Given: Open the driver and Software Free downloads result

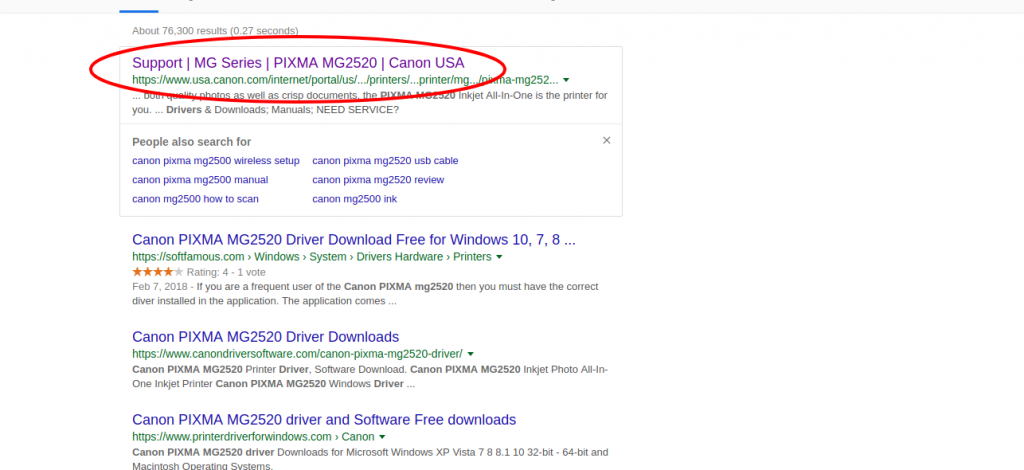Looking at the screenshot, I should (324, 420).
